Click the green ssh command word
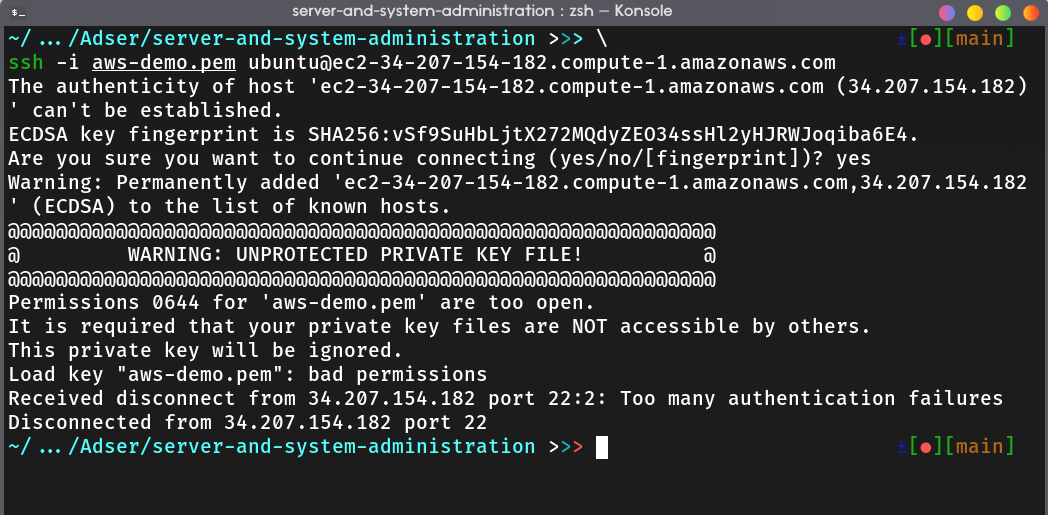 (x=26, y=63)
